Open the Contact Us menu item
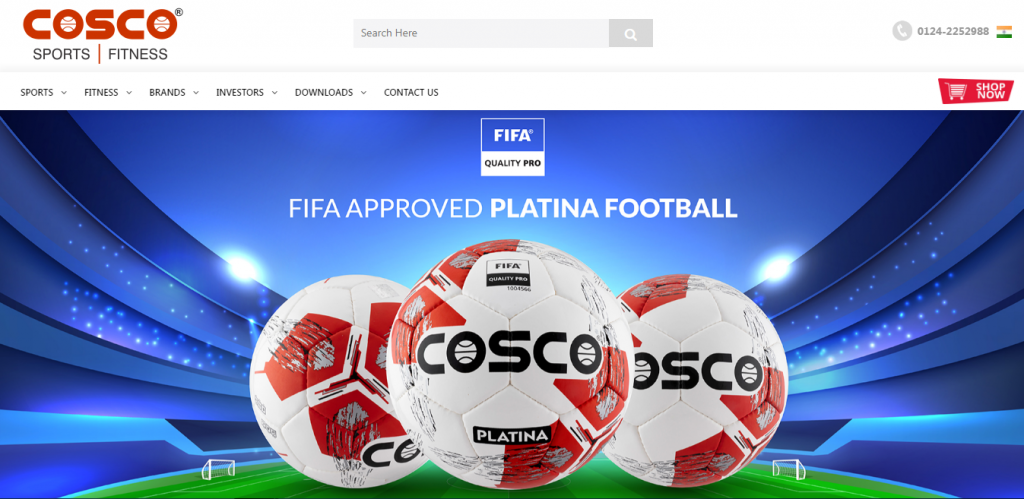Viewport: 1024px width, 499px height. tap(411, 93)
